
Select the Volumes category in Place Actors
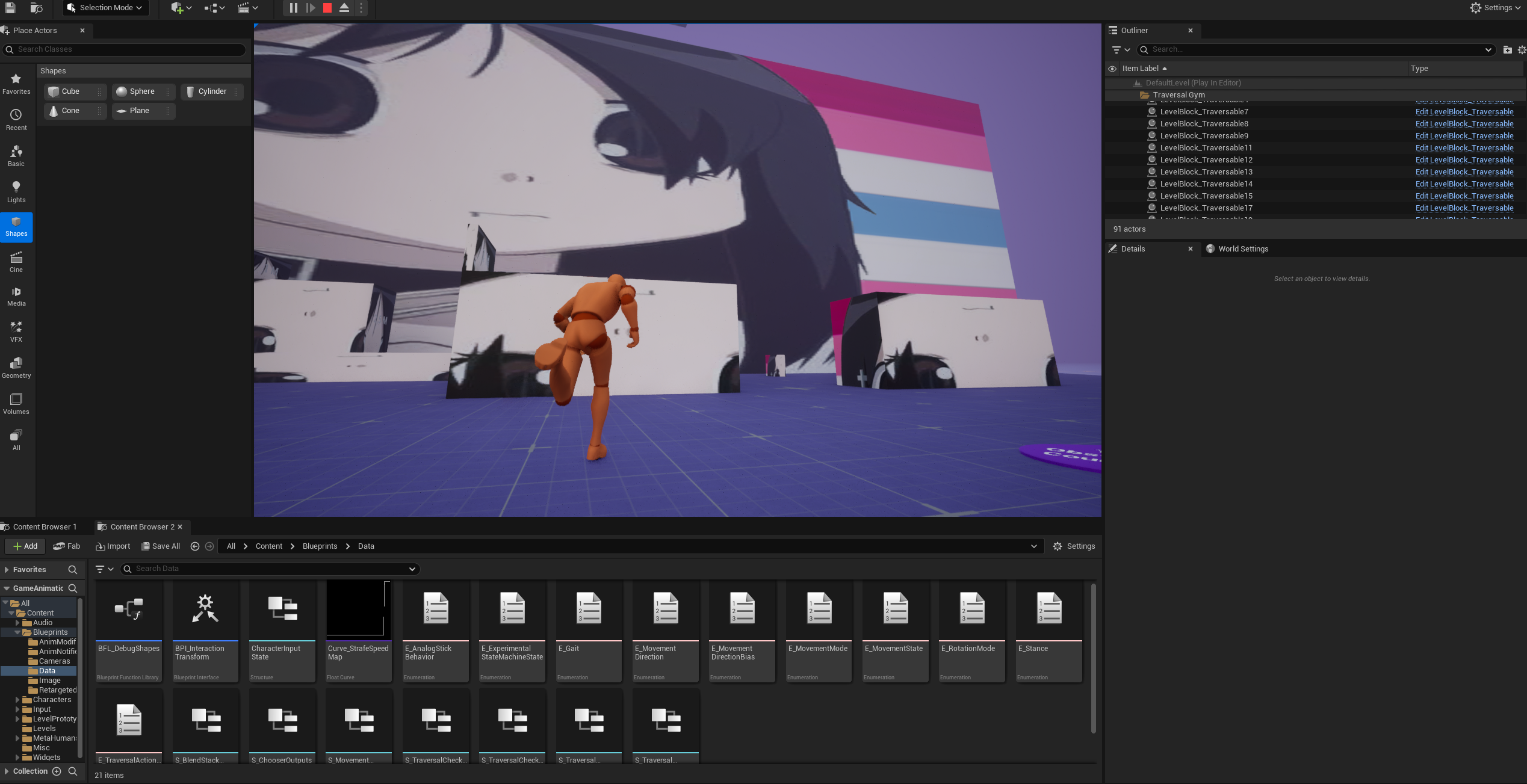tap(16, 403)
